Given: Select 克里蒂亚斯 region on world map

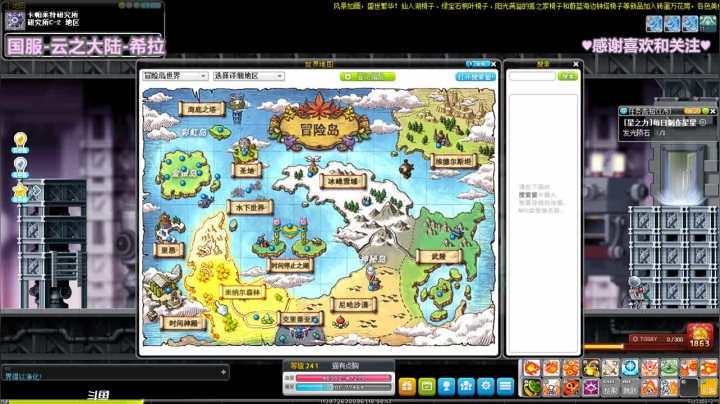Looking at the screenshot, I should [300, 319].
